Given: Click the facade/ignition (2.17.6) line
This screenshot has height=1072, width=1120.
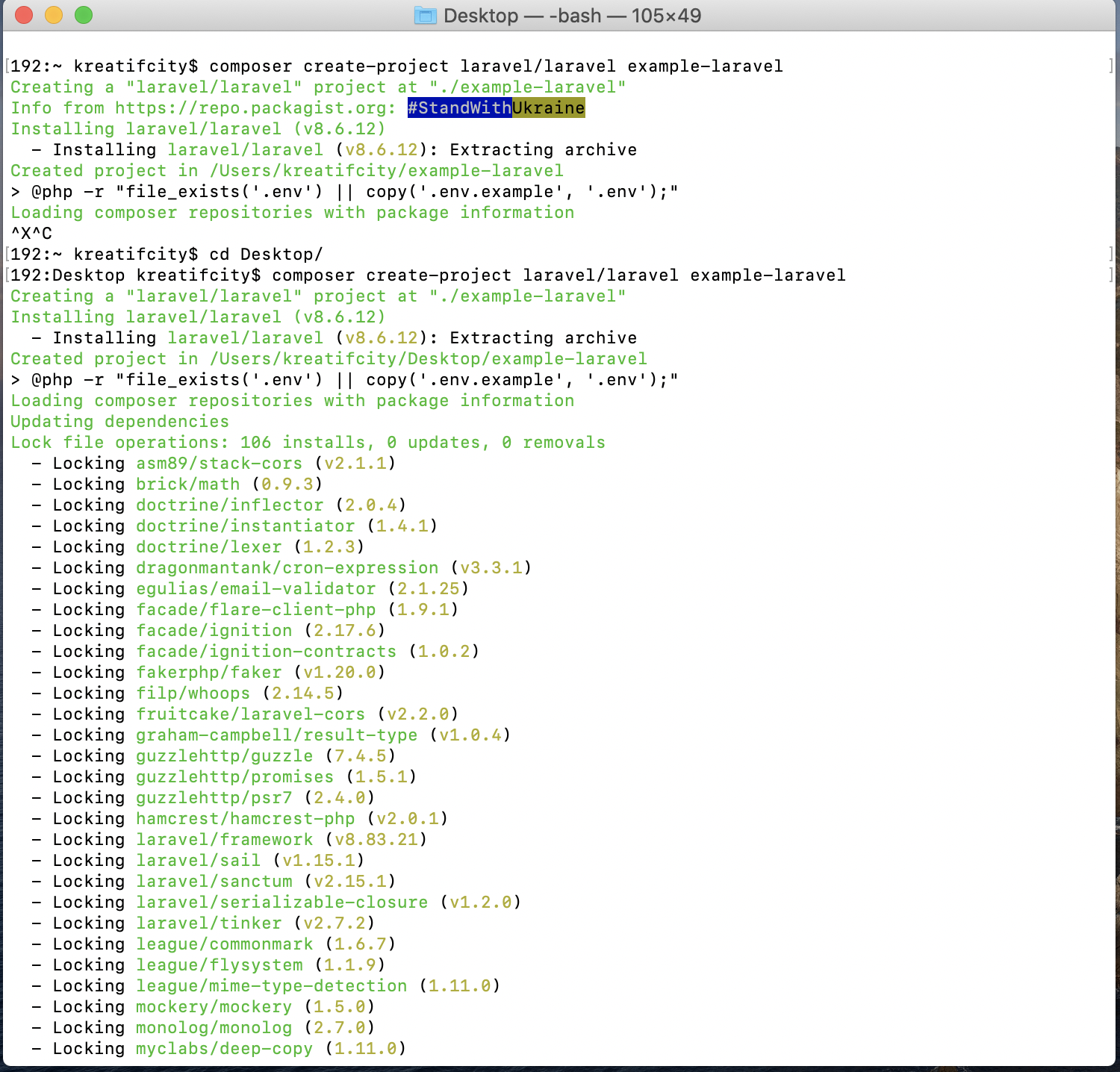Looking at the screenshot, I should point(208,631).
